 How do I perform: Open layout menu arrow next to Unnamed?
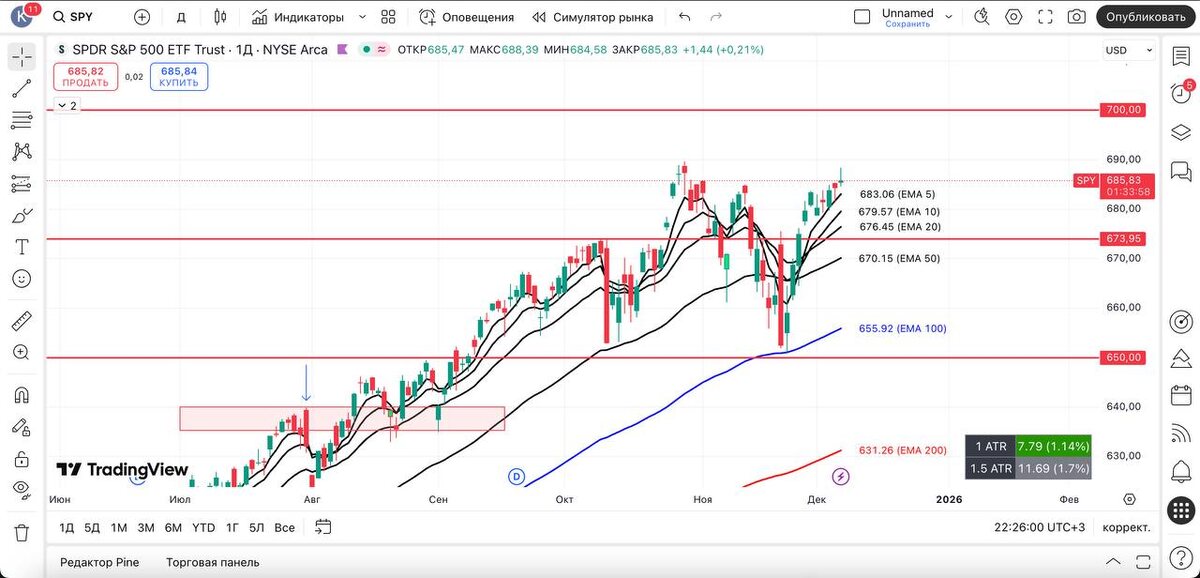[x=950, y=17]
